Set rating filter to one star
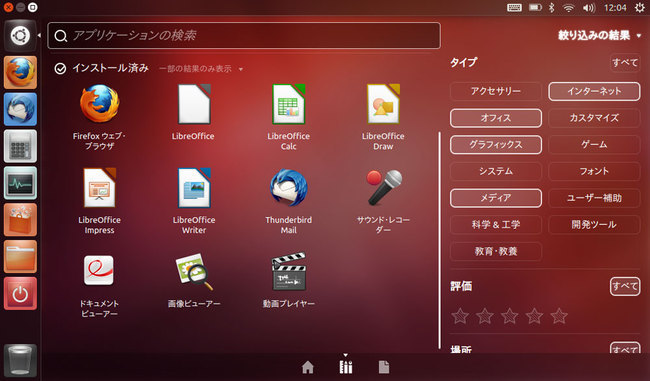This screenshot has height=381, width=650. tap(460, 316)
